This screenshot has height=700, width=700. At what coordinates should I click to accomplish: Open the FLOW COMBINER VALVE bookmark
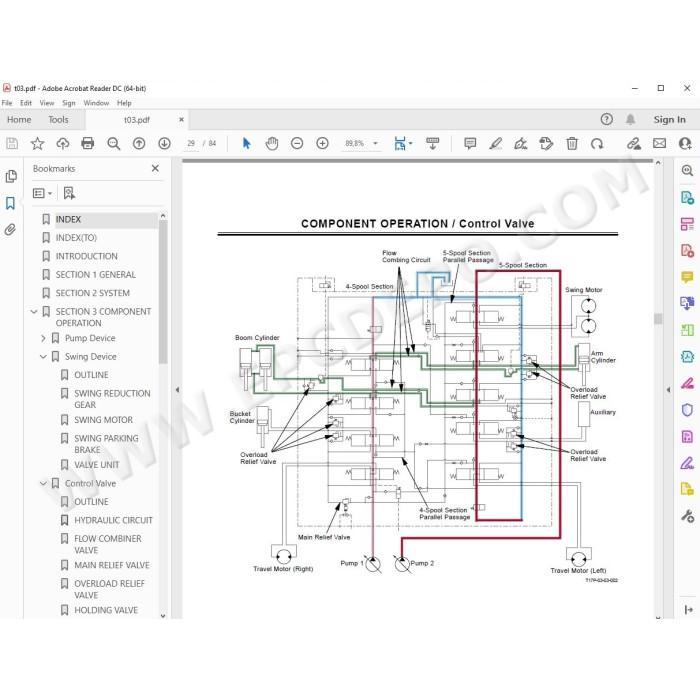coord(108,544)
